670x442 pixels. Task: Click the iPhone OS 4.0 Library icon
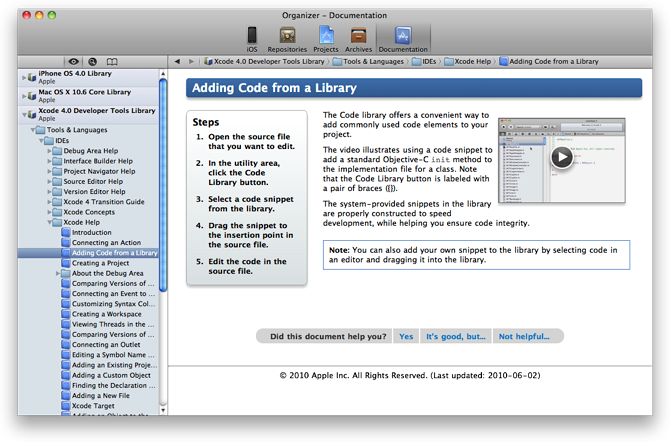32,77
